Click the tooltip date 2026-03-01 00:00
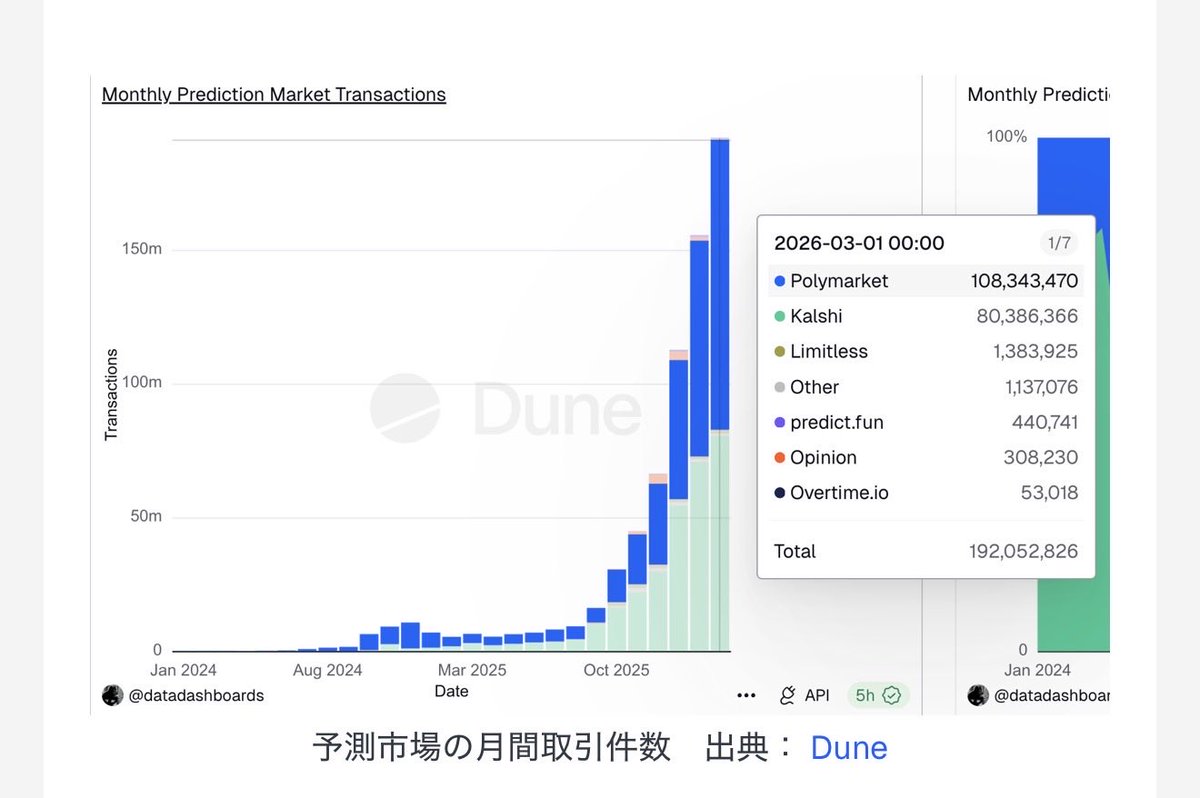The width and height of the screenshot is (1200, 798). (x=859, y=243)
